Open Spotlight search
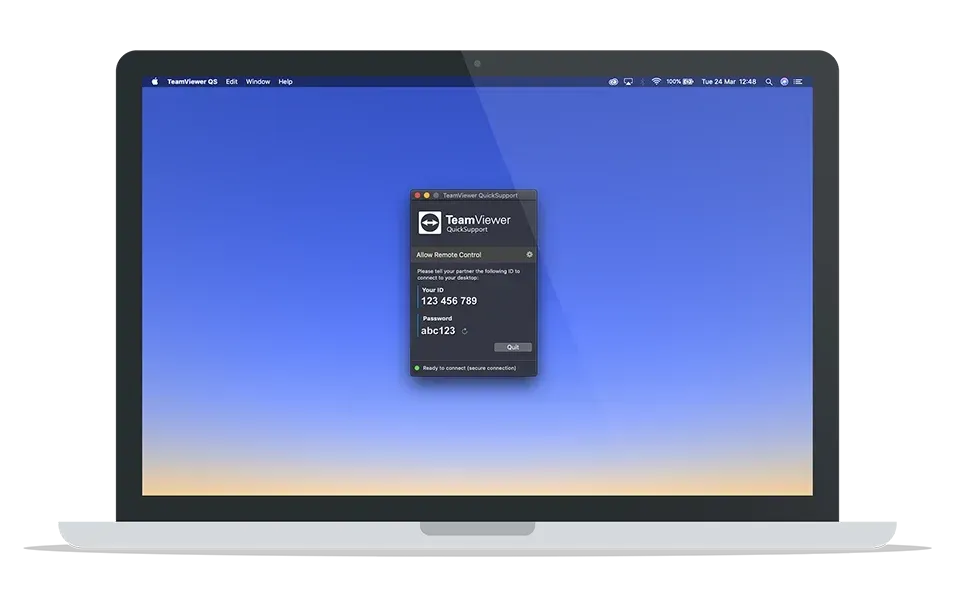Image resolution: width=955 pixels, height=600 pixels. 769,81
